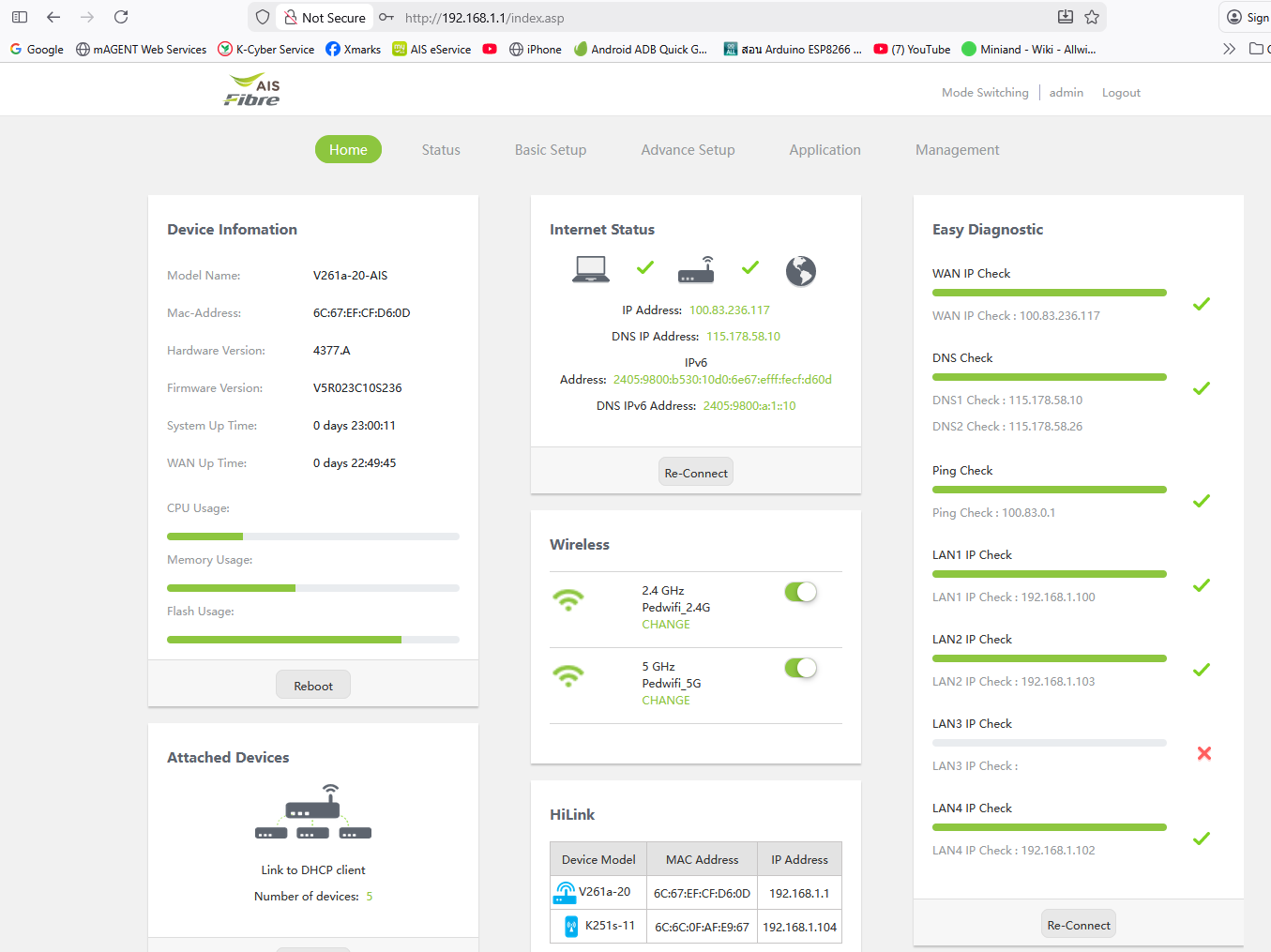The height and width of the screenshot is (952, 1271).
Task: Open the Basic Setup tab
Action: (551, 150)
